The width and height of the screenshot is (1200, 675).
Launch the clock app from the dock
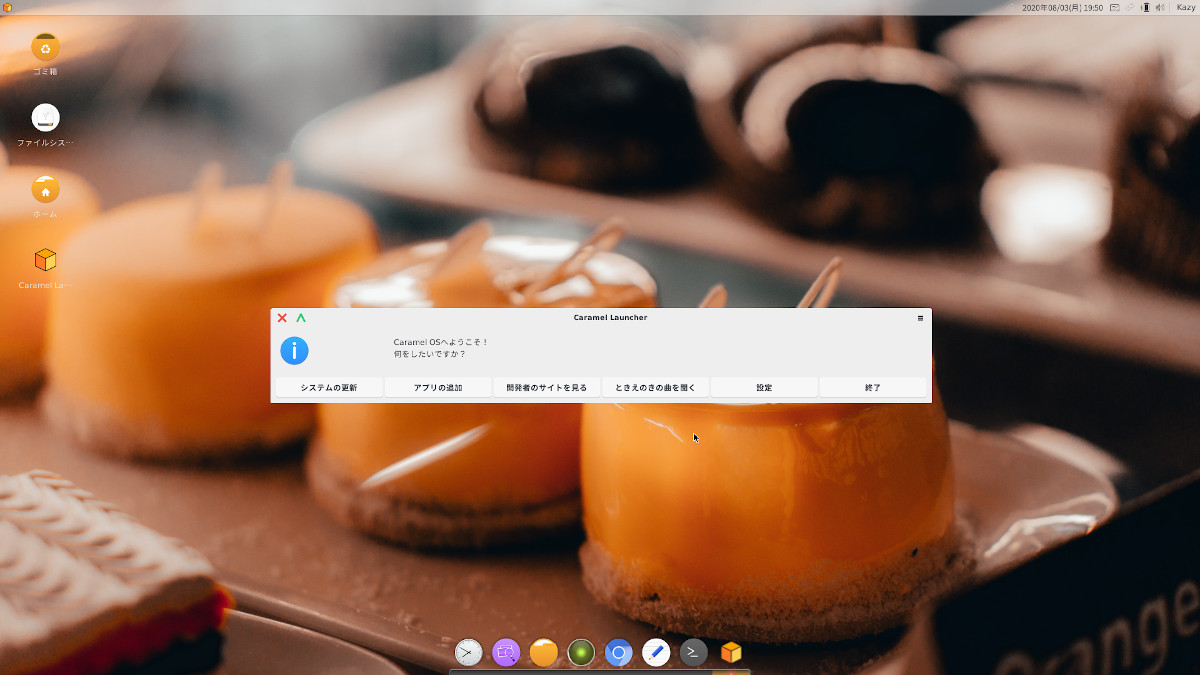pyautogui.click(x=468, y=653)
